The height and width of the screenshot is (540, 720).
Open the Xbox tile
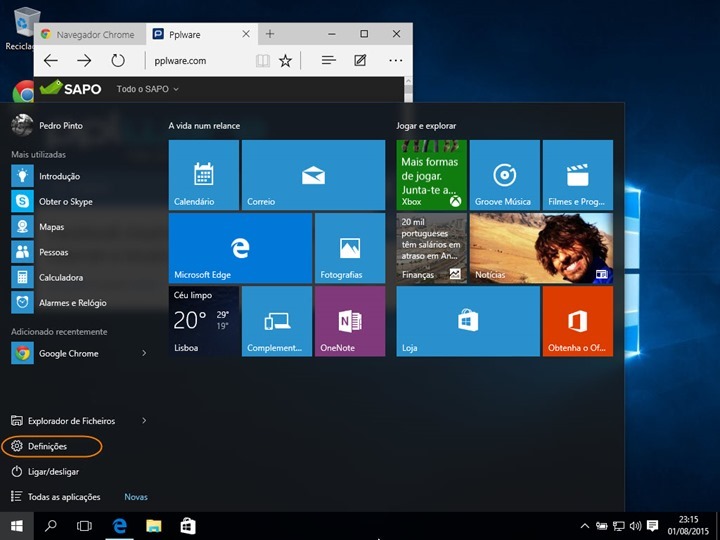point(431,175)
